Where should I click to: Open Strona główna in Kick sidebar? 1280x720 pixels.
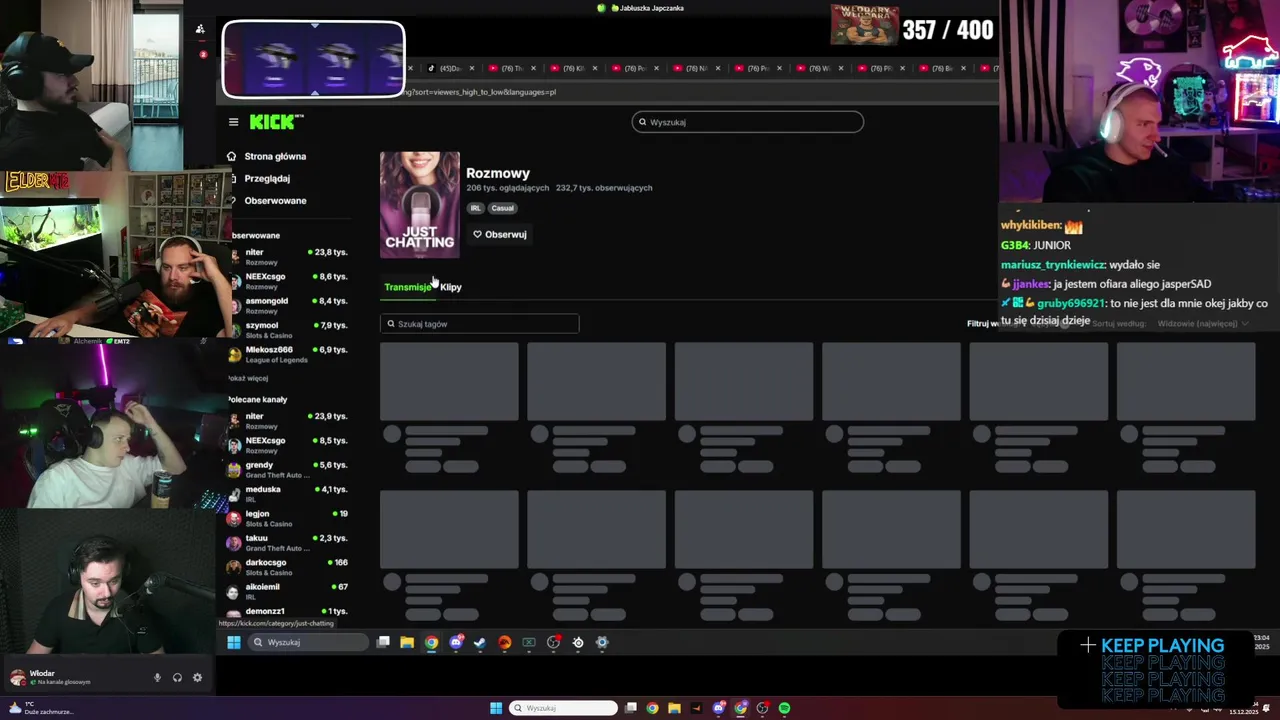tap(275, 156)
